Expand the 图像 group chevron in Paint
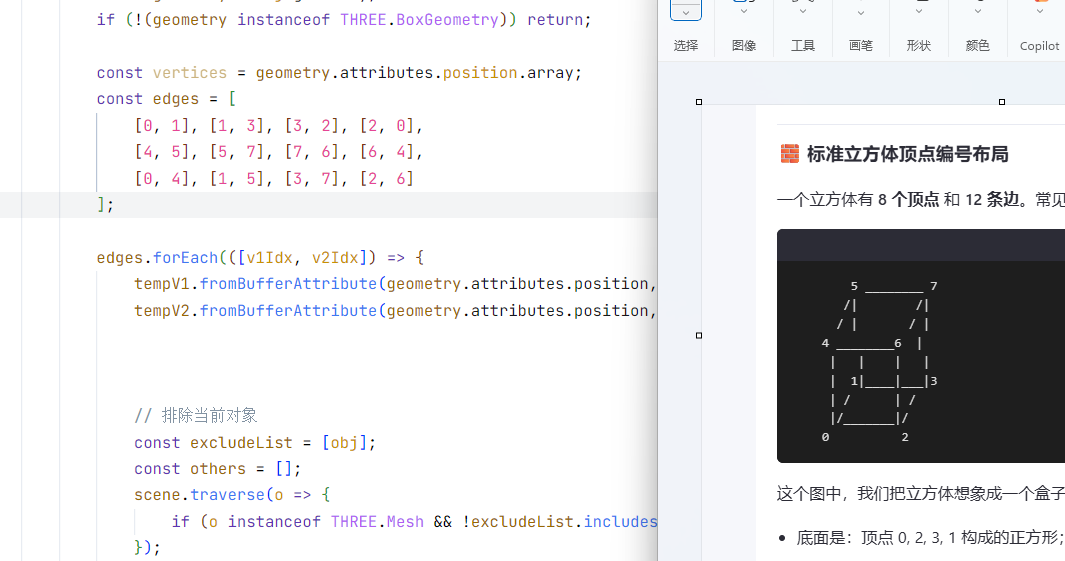Screen dimensions: 1065x561 pyautogui.click(x=744, y=12)
